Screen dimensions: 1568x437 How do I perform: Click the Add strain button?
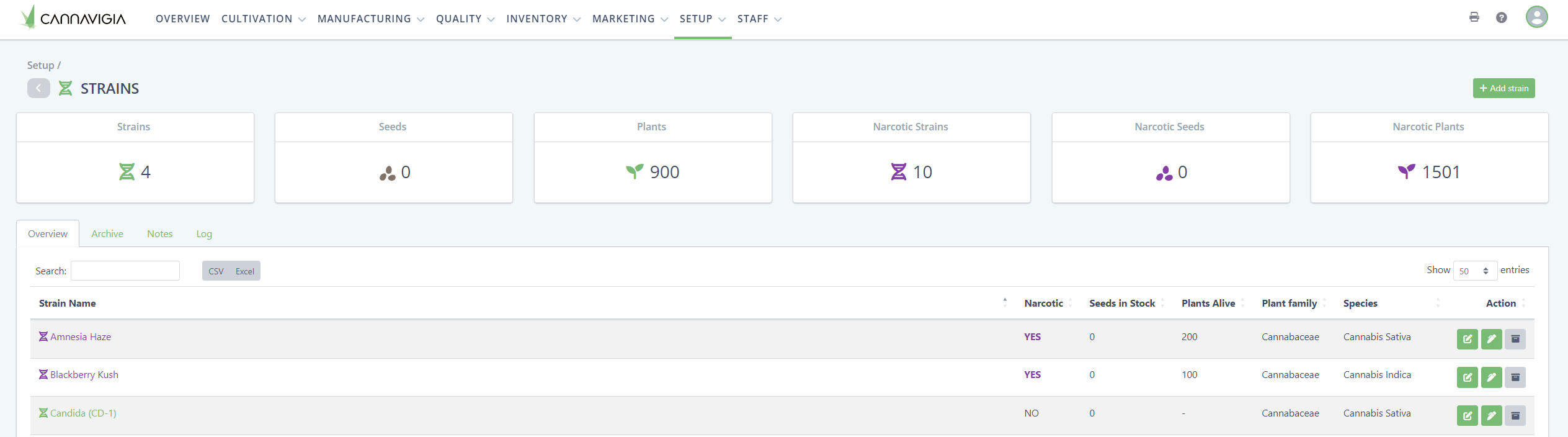1503,88
